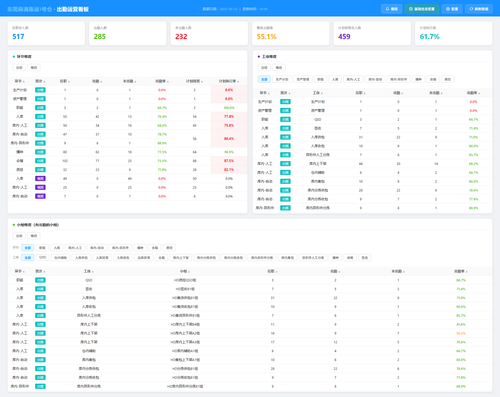Click the 517 total headcount card

(46, 33)
